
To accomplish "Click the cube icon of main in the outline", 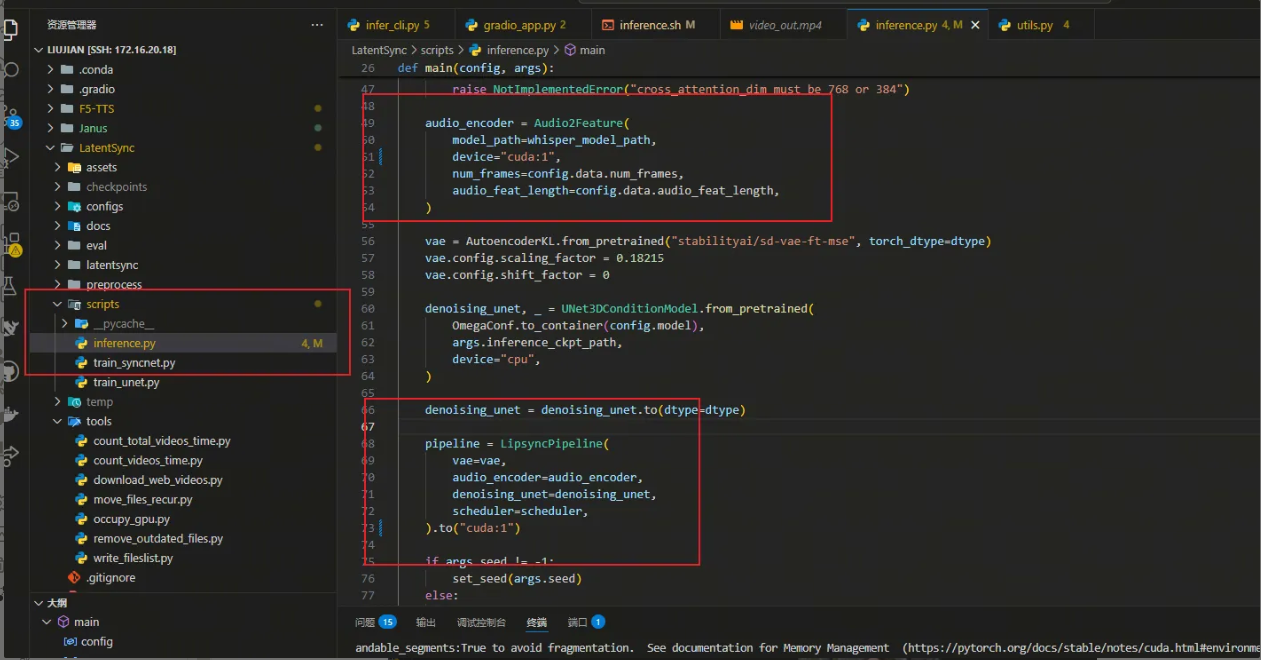I will 64,622.
